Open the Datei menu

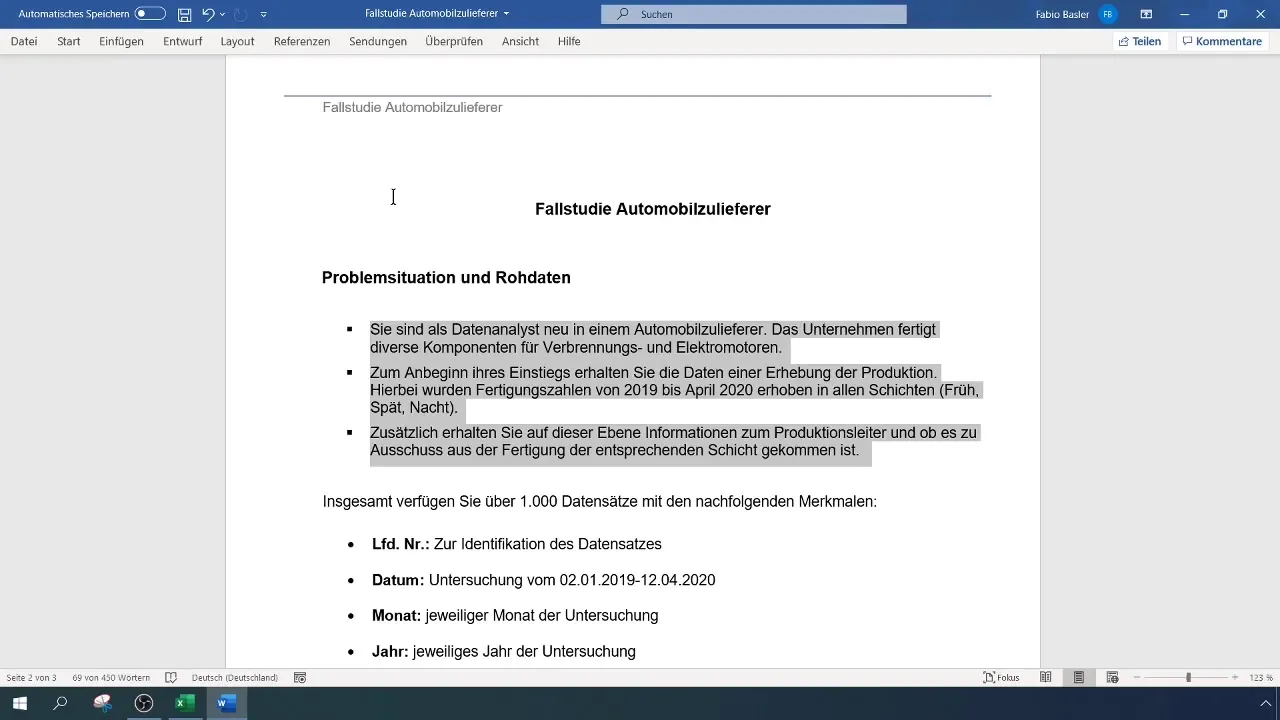click(24, 41)
